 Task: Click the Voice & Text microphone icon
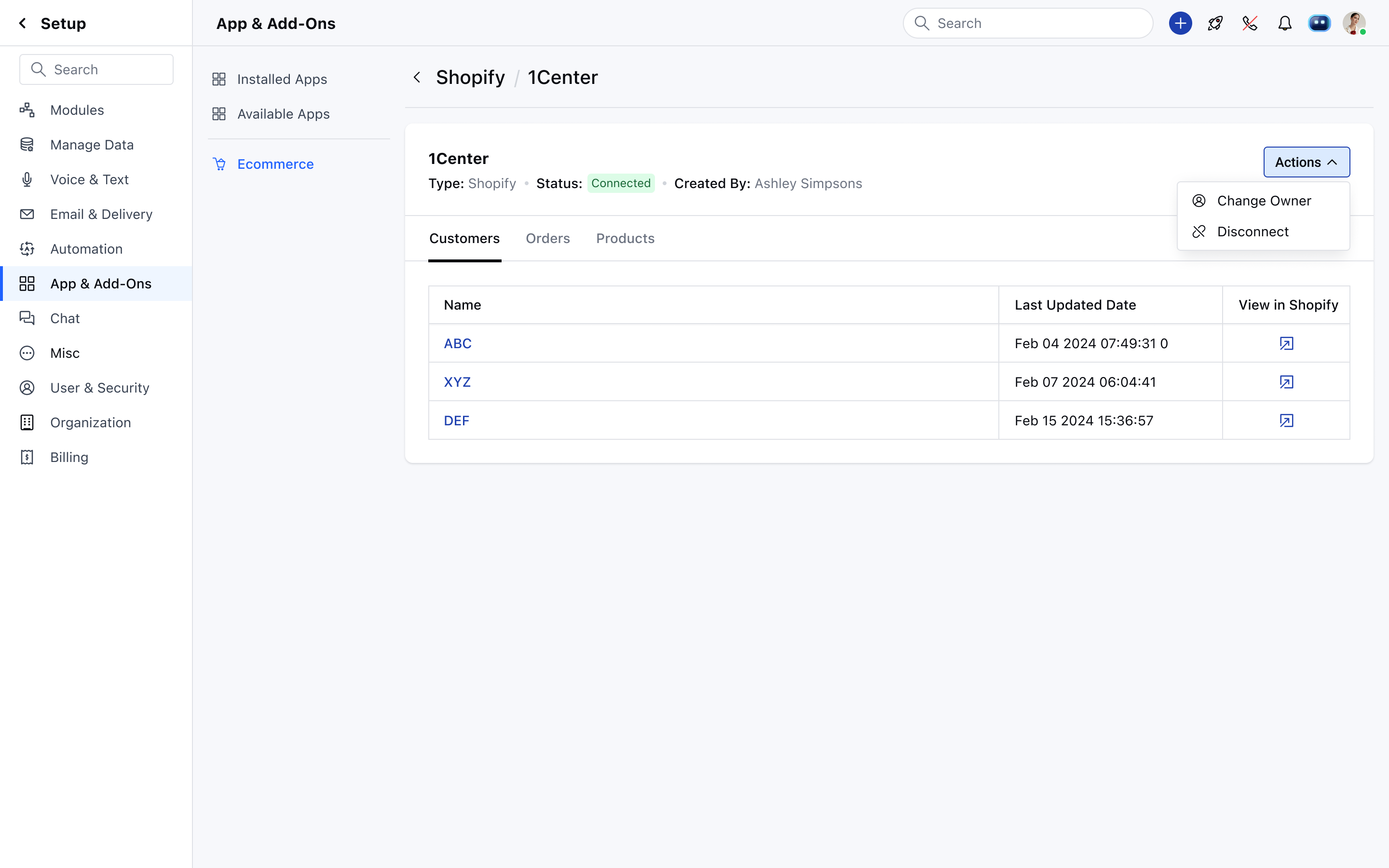(x=27, y=179)
